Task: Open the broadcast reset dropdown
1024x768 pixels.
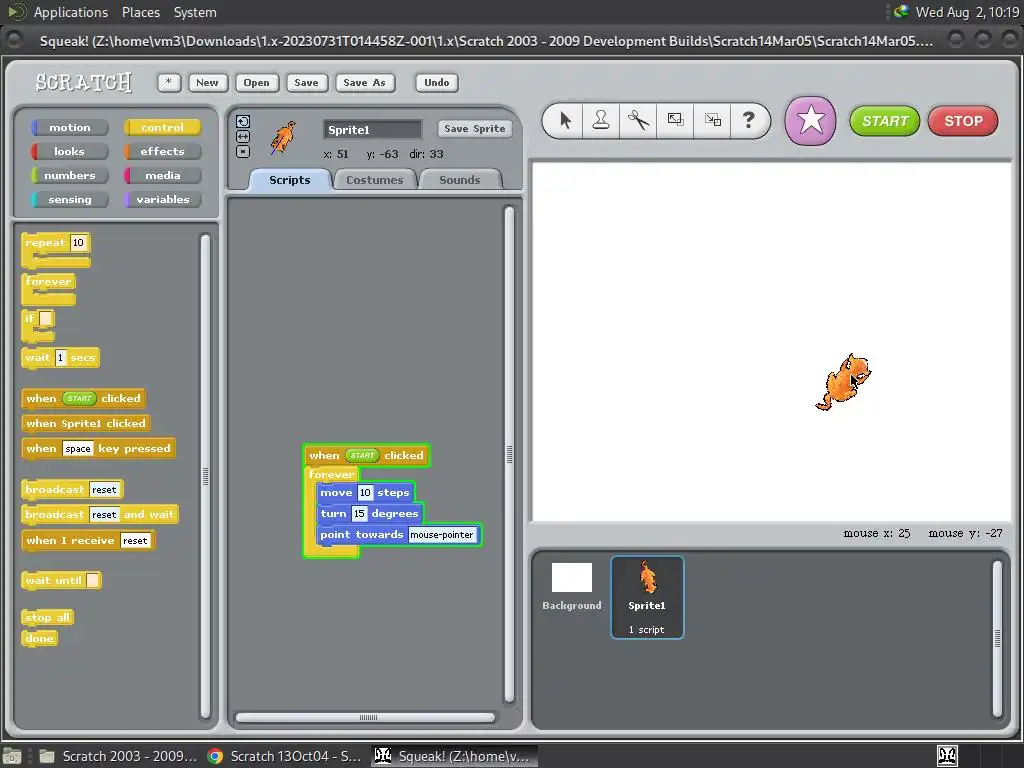Action: [x=104, y=490]
